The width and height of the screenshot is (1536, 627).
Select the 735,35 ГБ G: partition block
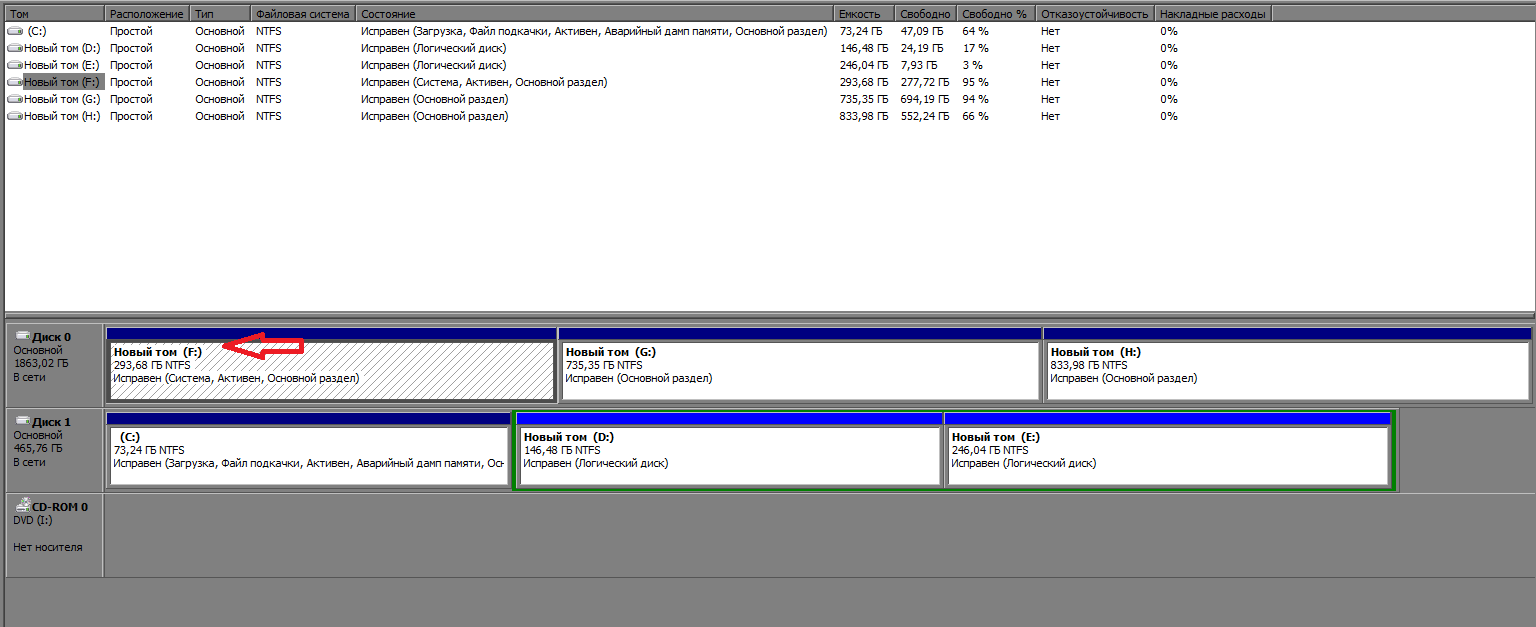click(x=799, y=372)
